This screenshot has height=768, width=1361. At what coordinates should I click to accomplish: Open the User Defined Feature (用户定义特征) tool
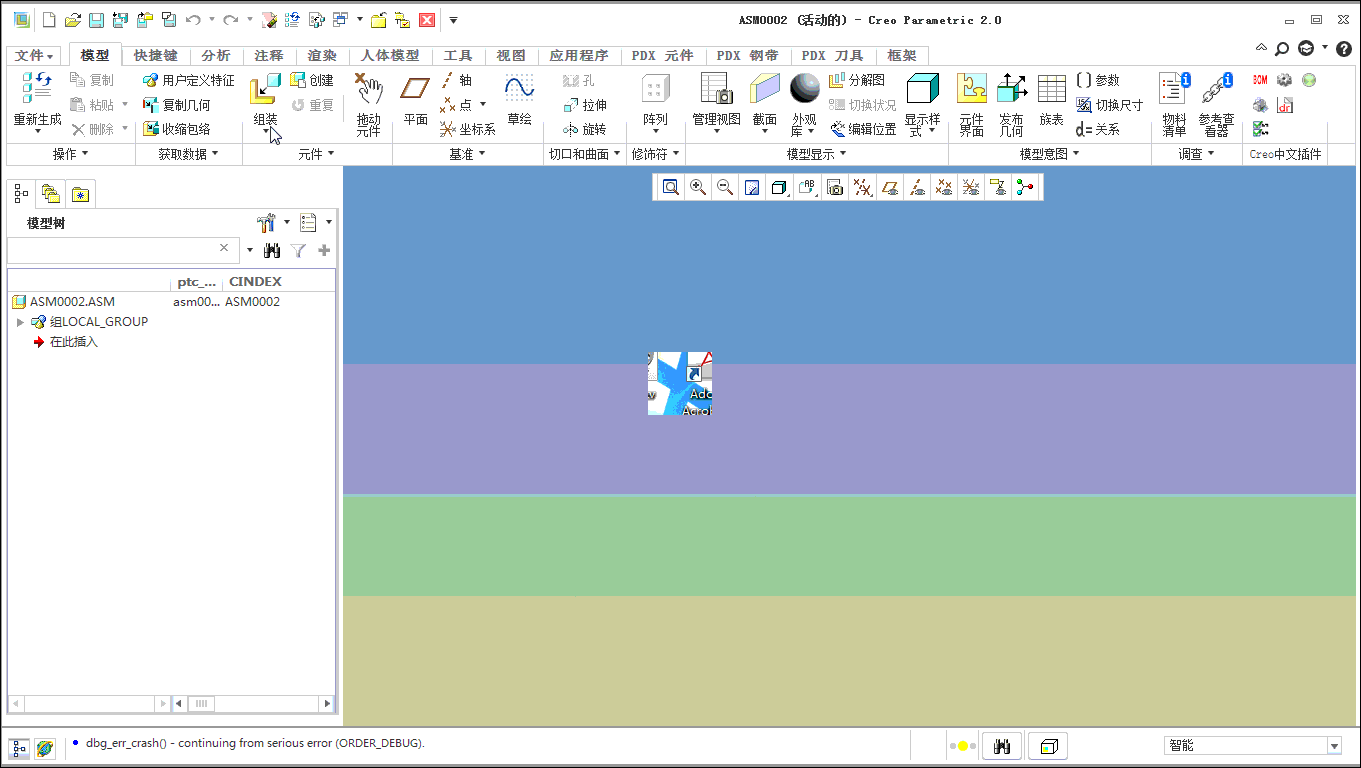point(189,80)
